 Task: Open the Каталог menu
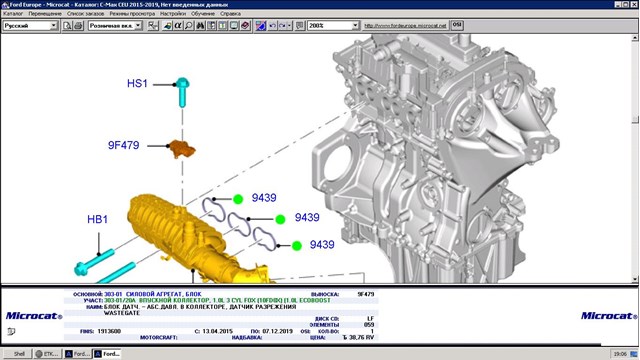tap(13, 13)
